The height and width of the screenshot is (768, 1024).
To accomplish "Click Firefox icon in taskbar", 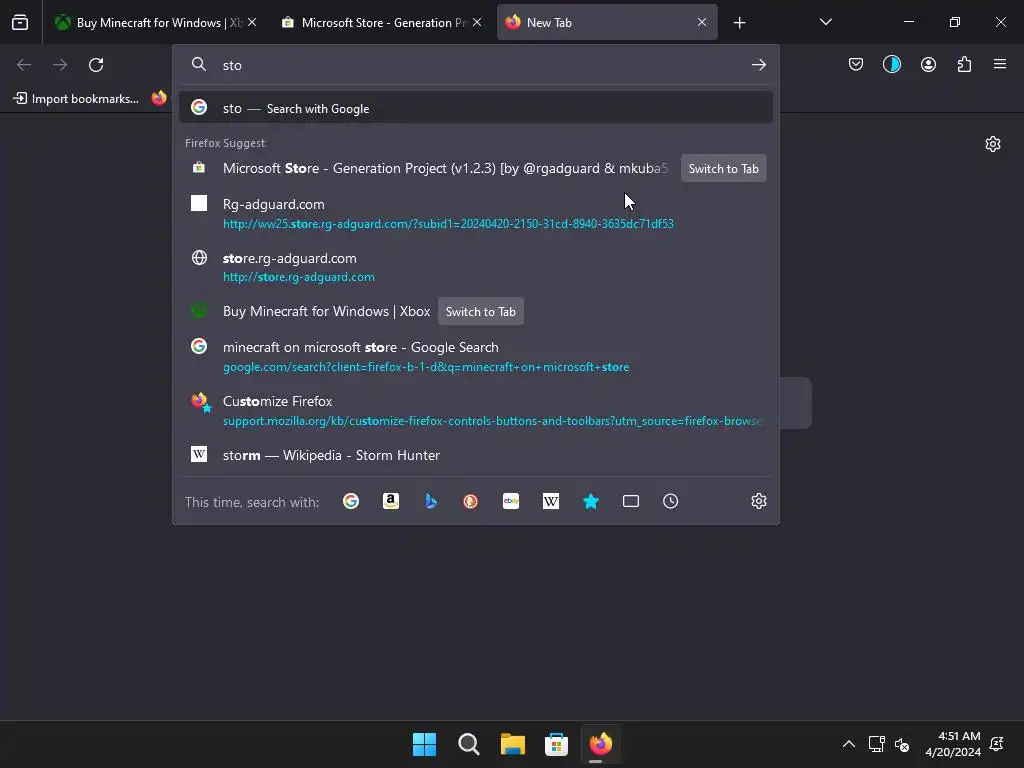I will [600, 744].
